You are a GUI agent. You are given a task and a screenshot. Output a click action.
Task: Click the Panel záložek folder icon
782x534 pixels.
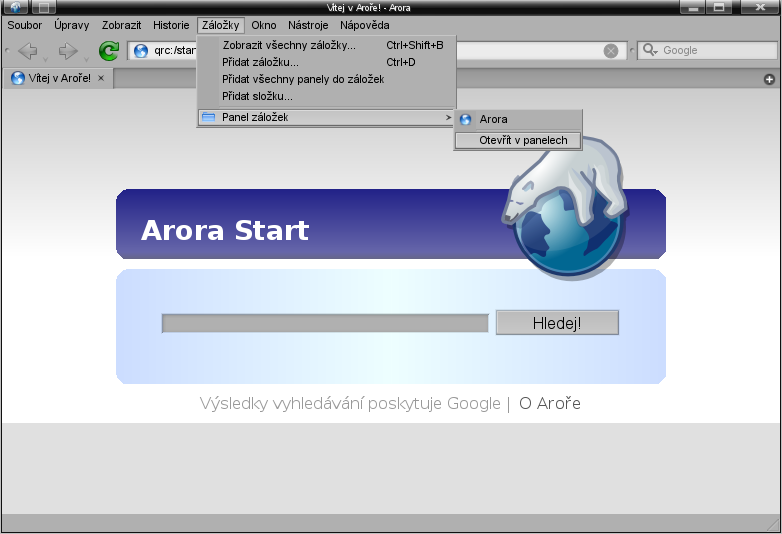coord(208,118)
